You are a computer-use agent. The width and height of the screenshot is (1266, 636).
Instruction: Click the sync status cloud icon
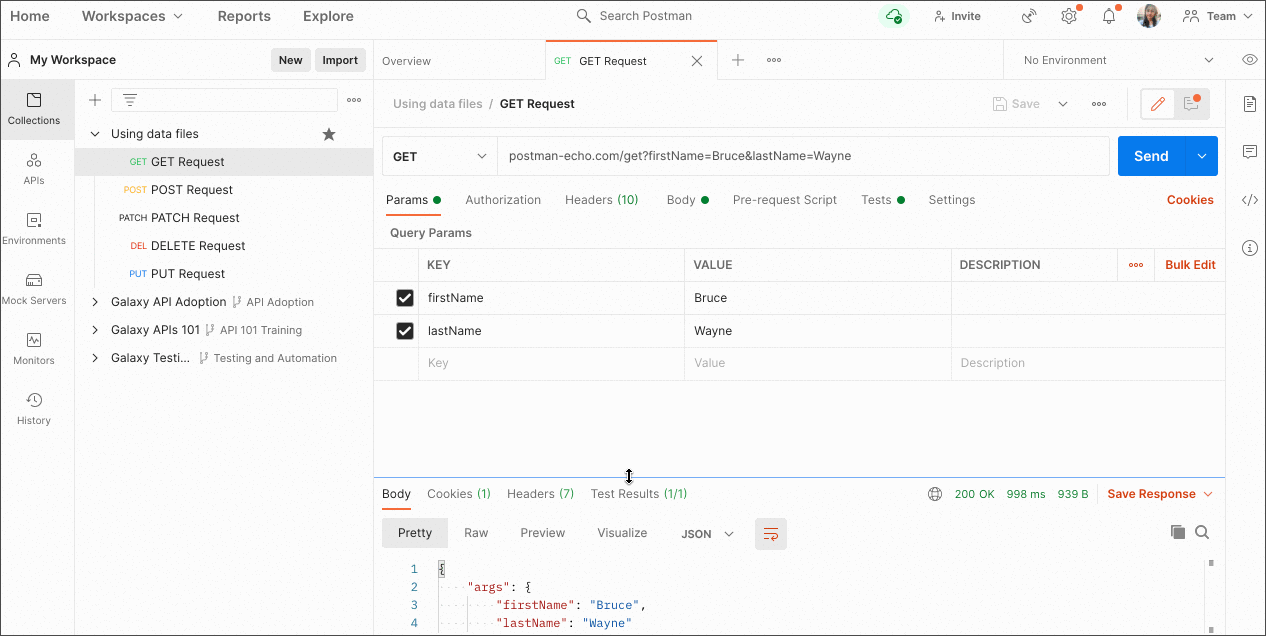pos(894,16)
